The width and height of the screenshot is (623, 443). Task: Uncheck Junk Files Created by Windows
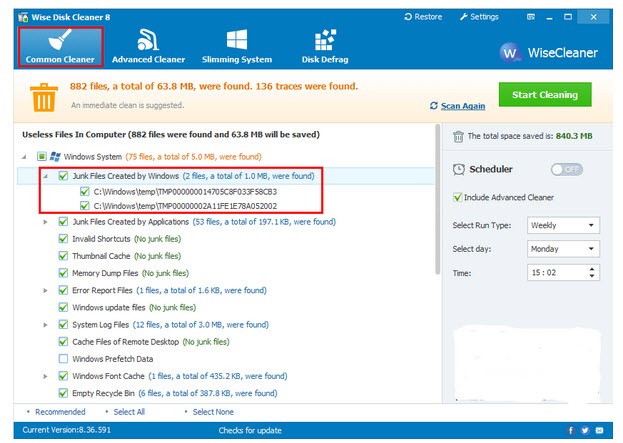pyautogui.click(x=63, y=176)
